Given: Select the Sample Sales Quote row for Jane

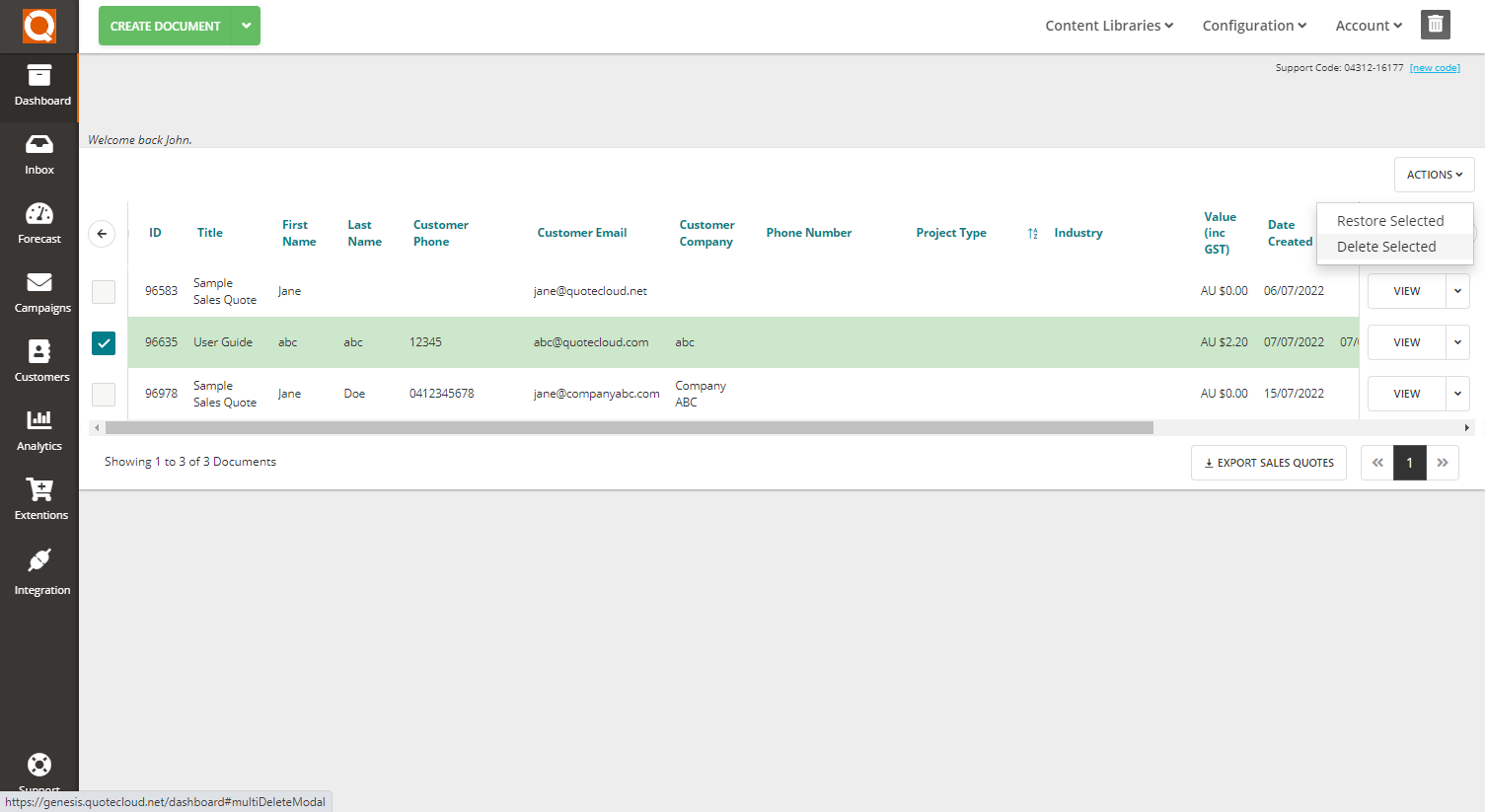Looking at the screenshot, I should pyautogui.click(x=103, y=291).
